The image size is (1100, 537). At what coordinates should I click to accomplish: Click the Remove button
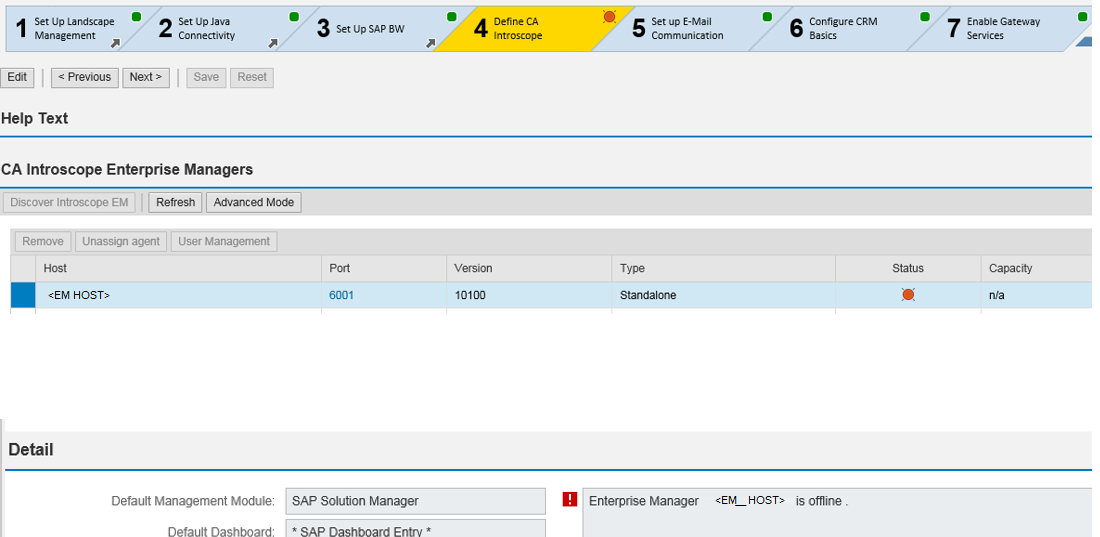43,241
